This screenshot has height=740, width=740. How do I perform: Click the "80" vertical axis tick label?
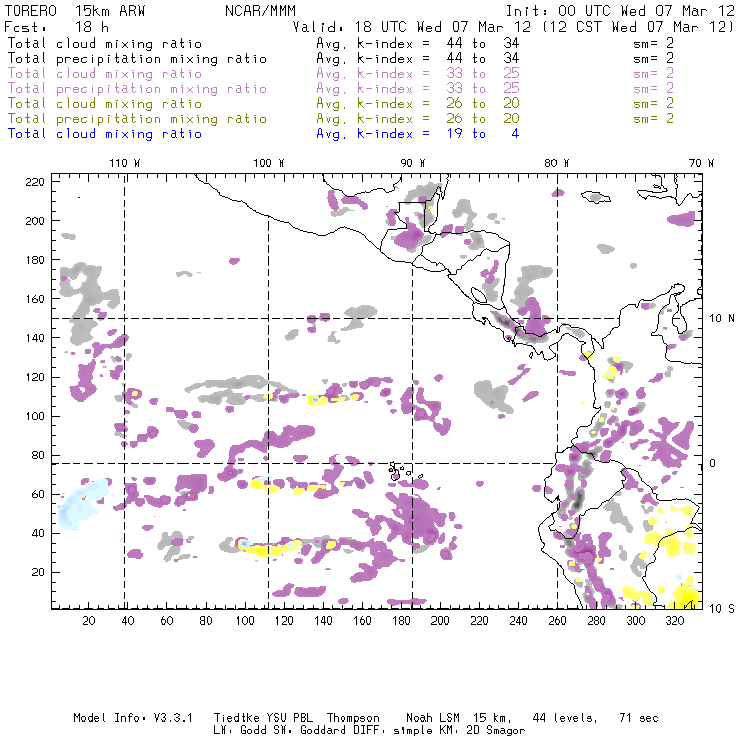click(x=38, y=455)
